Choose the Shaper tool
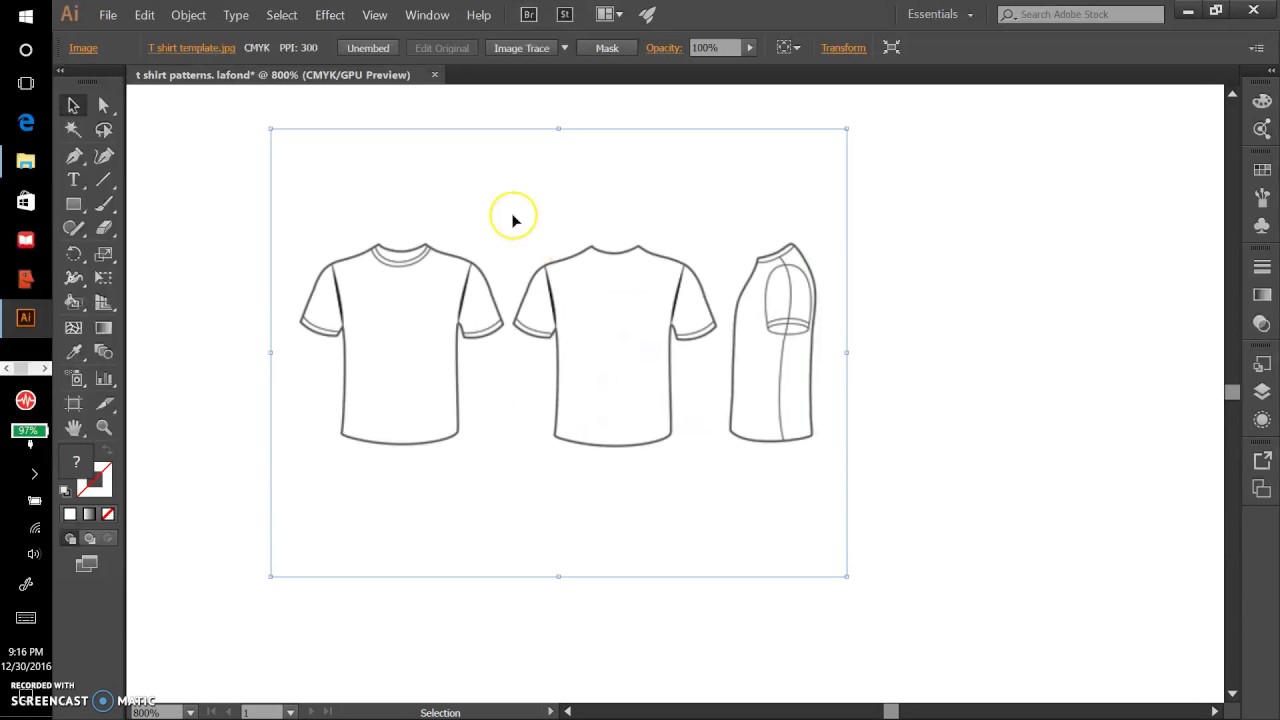Screen dimensions: 1280x720 pyautogui.click(x=73, y=229)
